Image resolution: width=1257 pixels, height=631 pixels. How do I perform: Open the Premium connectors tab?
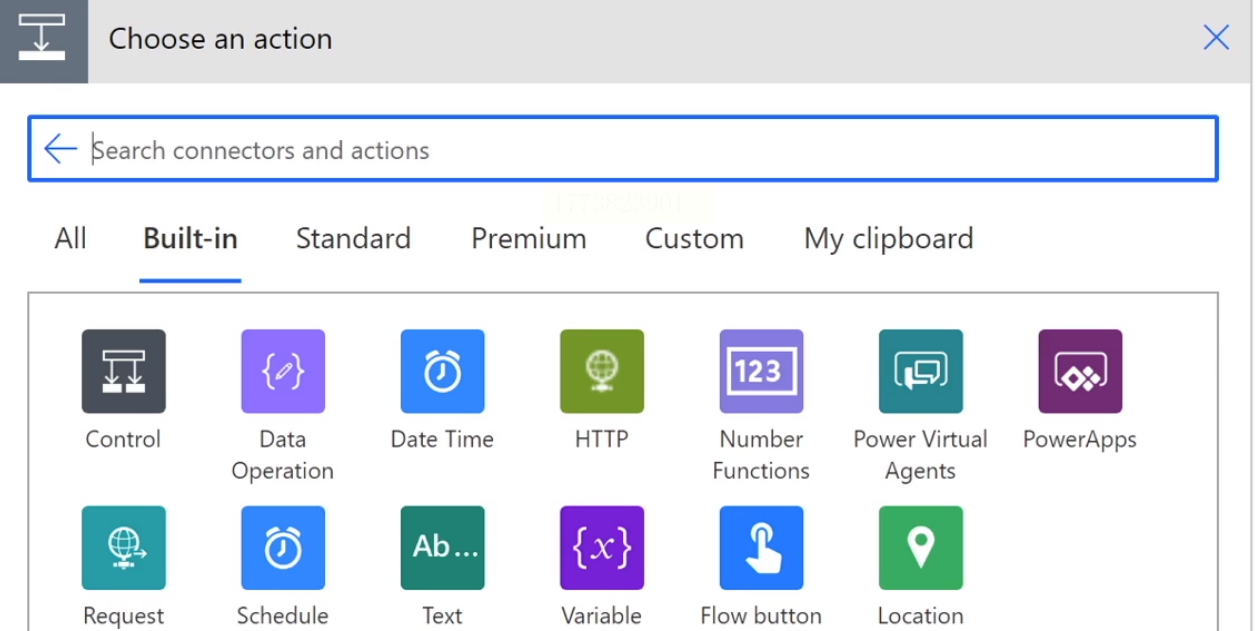528,239
